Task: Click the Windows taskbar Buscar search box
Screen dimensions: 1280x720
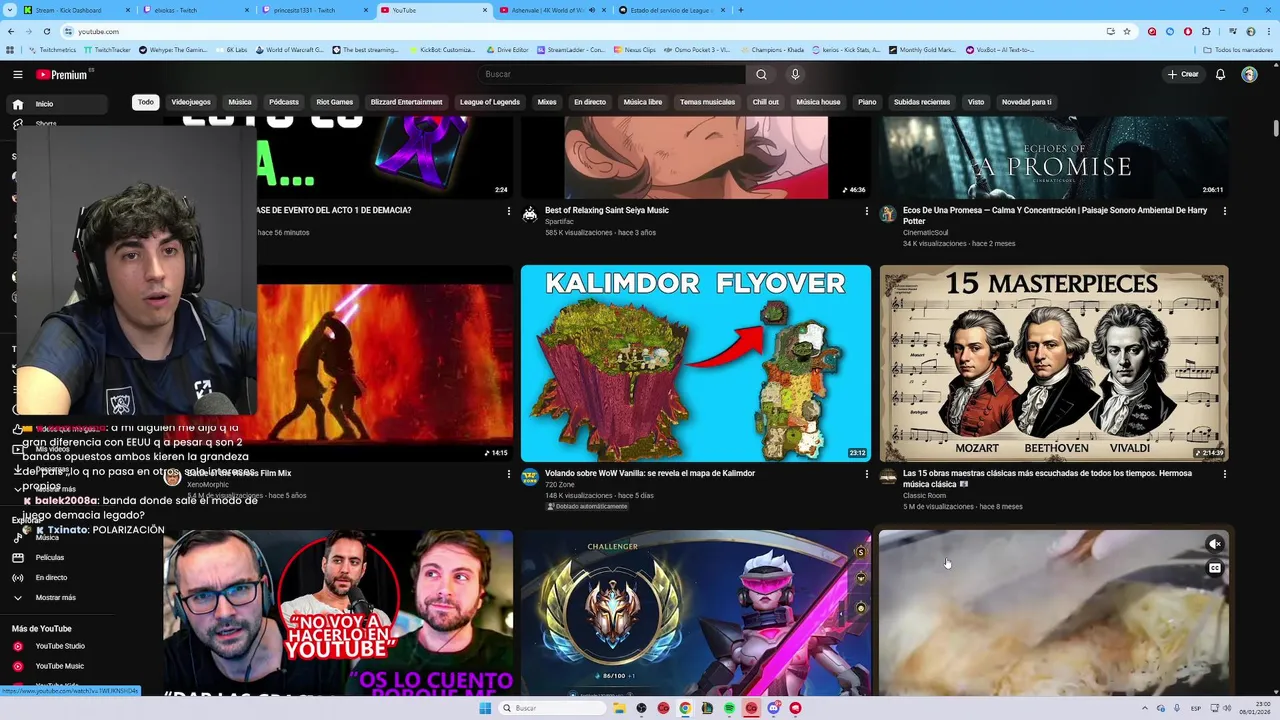Action: (x=553, y=708)
